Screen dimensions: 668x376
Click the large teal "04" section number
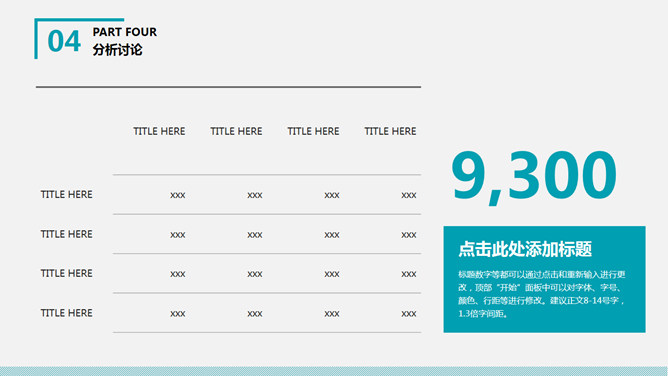pyautogui.click(x=64, y=41)
